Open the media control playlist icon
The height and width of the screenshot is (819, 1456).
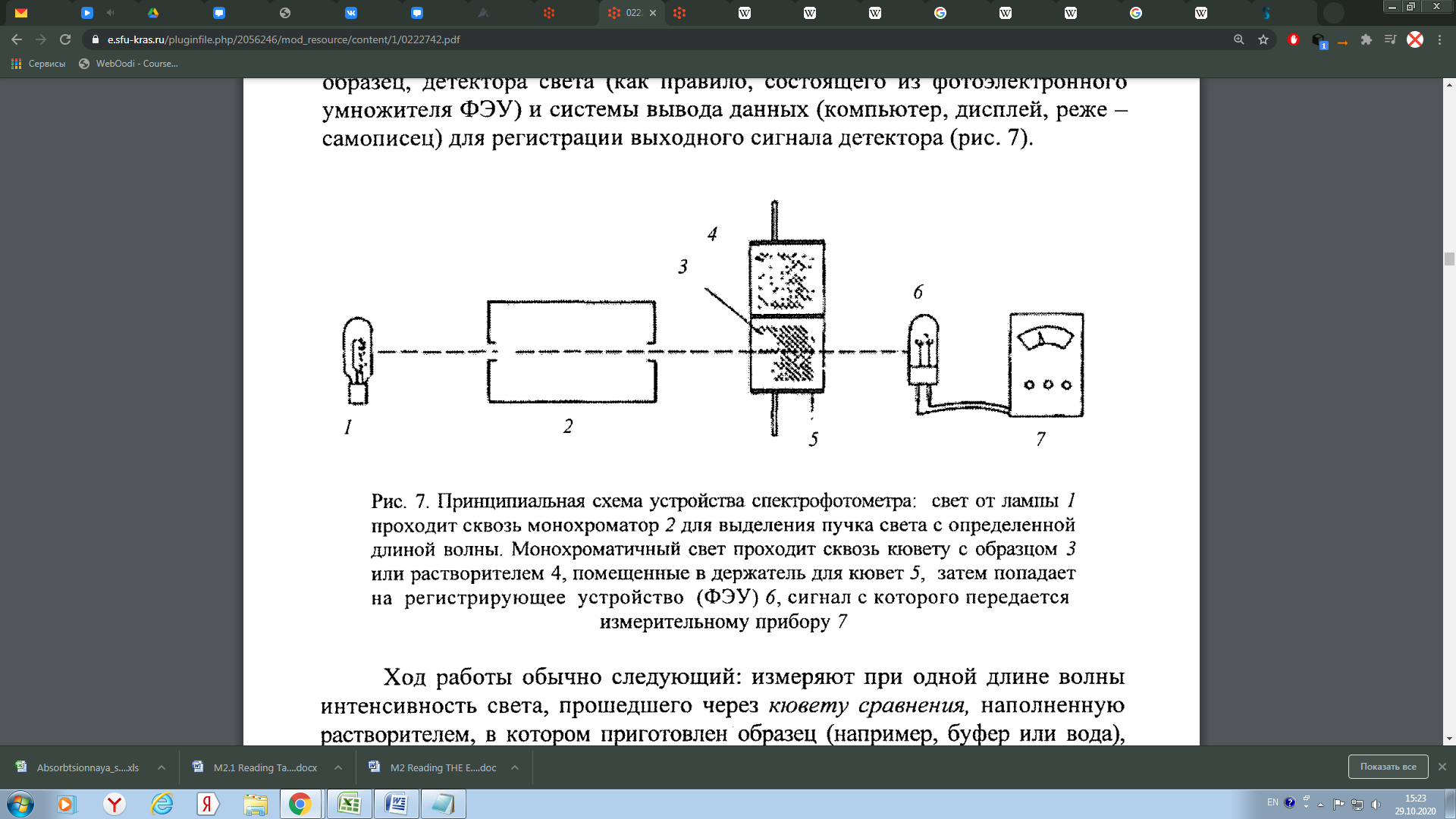tap(1390, 39)
